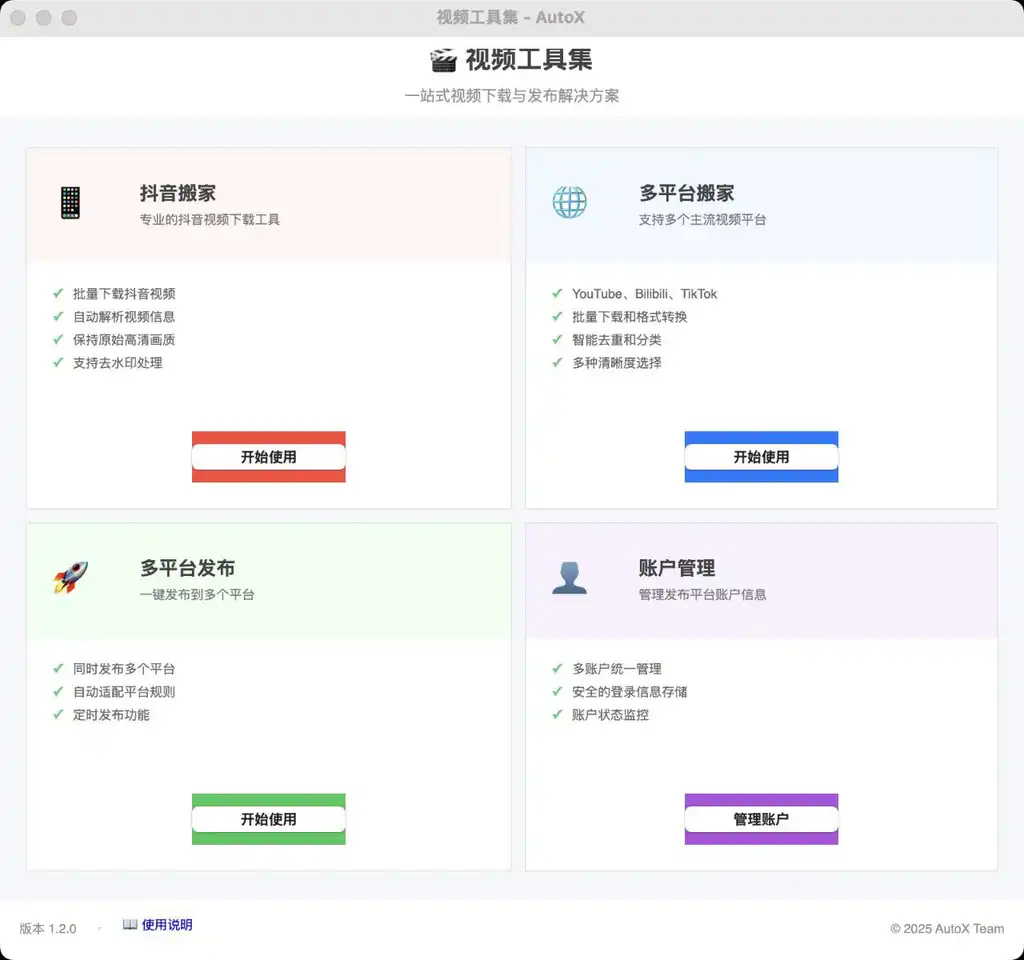
Task: Click the 账户管理 card title
Action: pyautogui.click(x=677, y=568)
